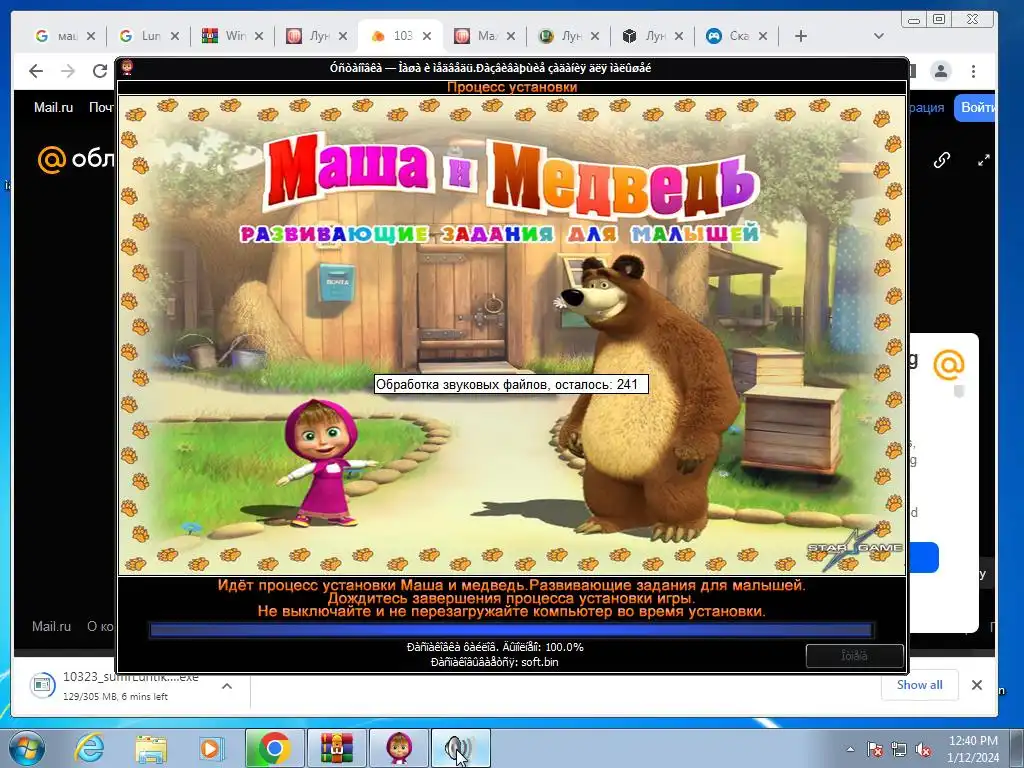Click the 'Процесс установки' heading text
1024x768 pixels.
(512, 87)
